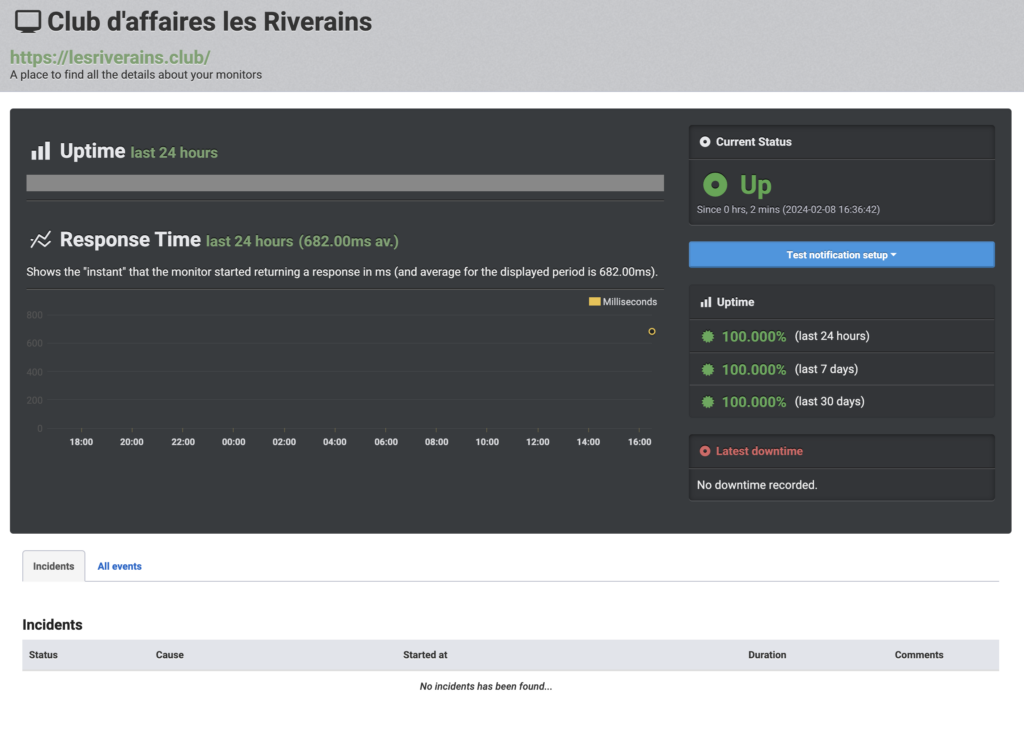This screenshot has height=732, width=1024.
Task: Switch to the Incidents tab
Action: click(53, 566)
